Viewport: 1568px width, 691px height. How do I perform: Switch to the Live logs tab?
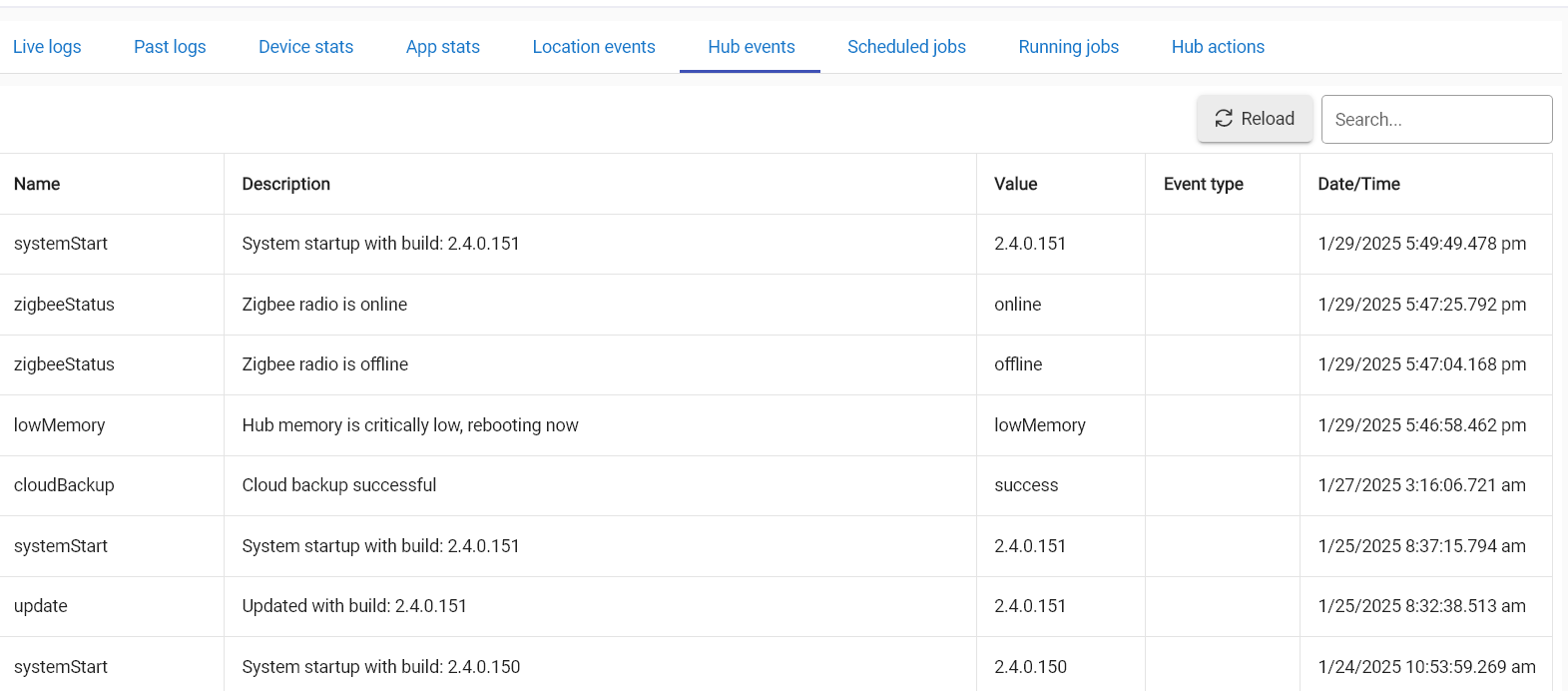47,47
